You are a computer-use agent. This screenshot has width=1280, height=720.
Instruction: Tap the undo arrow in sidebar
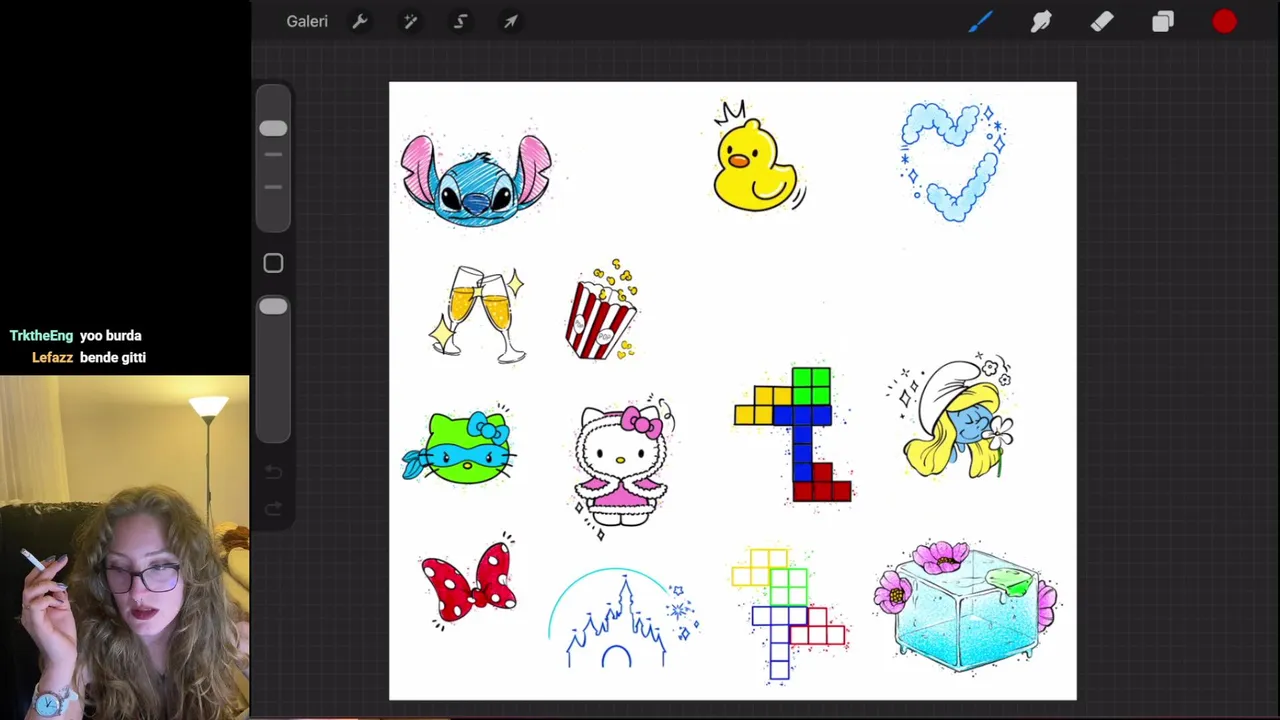273,472
